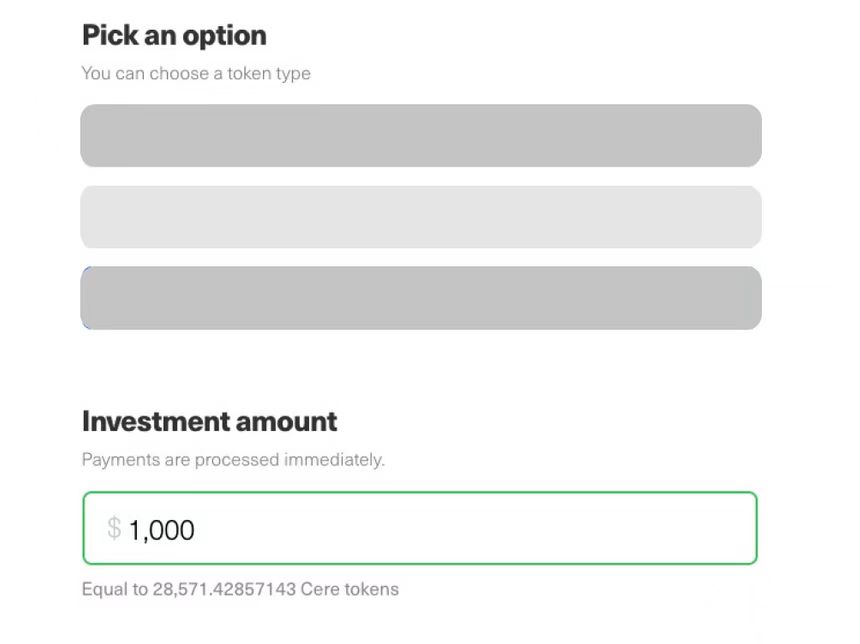Click the 'Investment amount' heading
This screenshot has width=860, height=644.
point(209,421)
